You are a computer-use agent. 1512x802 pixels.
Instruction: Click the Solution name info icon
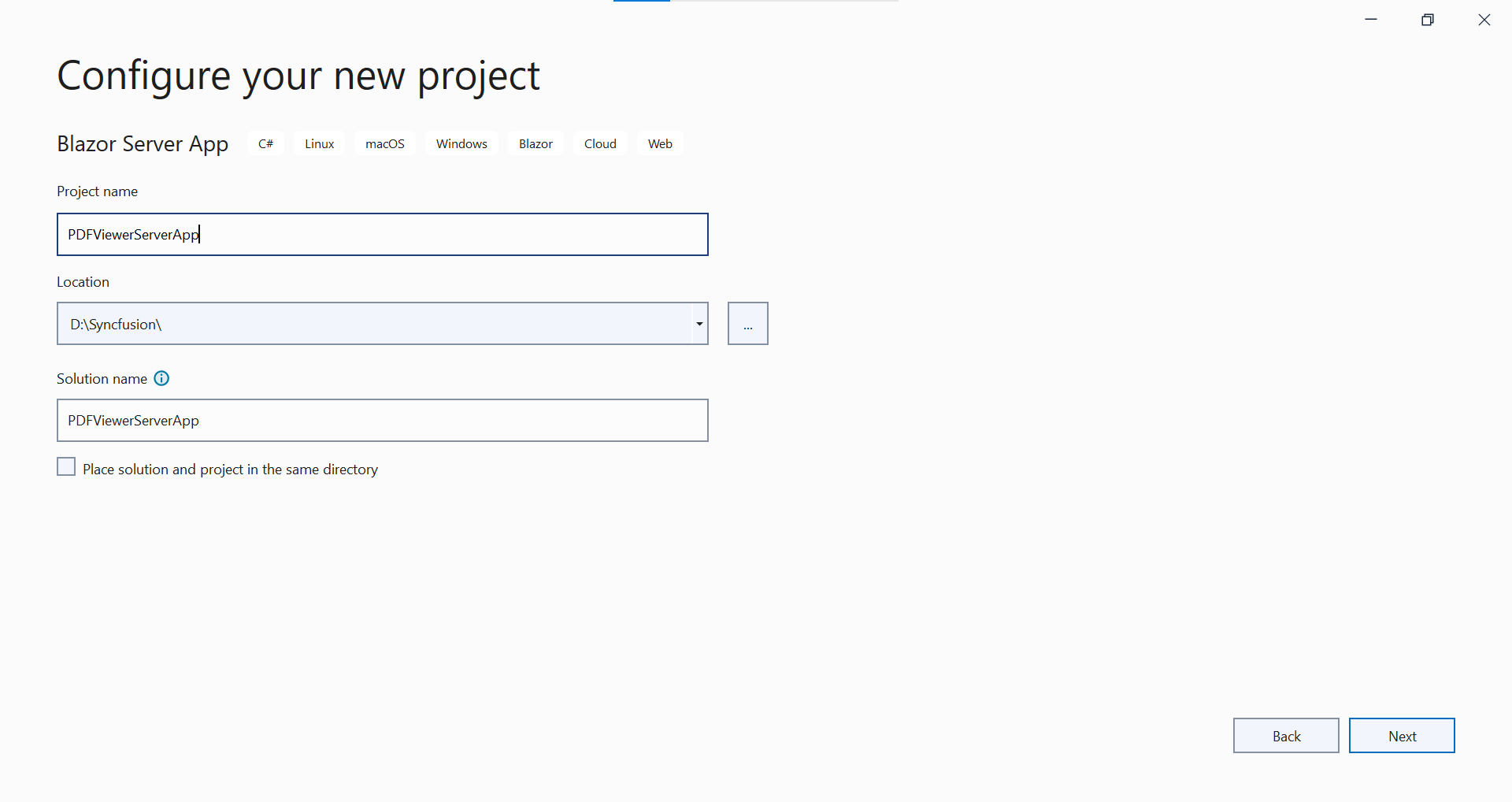(161, 378)
